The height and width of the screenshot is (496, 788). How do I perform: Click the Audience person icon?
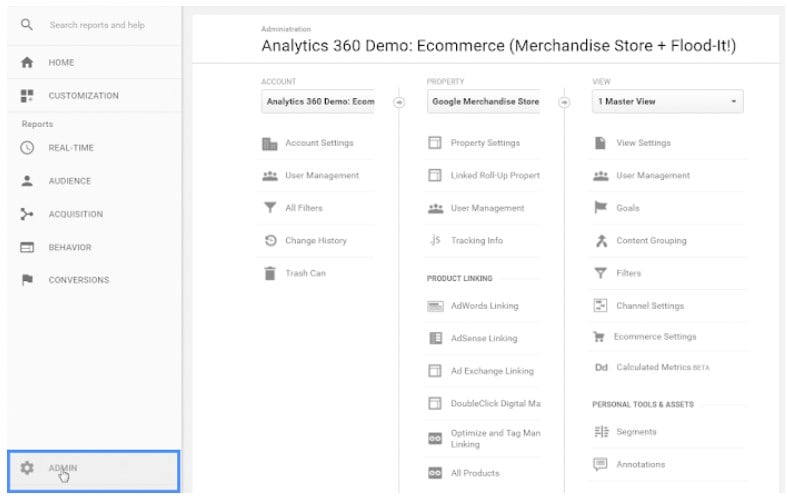point(27,181)
